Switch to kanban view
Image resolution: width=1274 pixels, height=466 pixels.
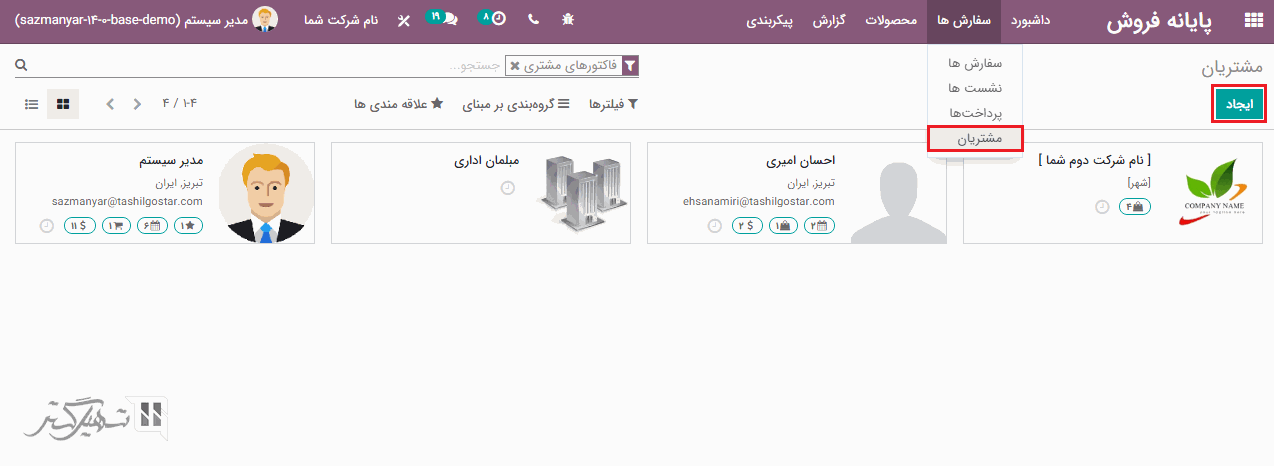[63, 104]
